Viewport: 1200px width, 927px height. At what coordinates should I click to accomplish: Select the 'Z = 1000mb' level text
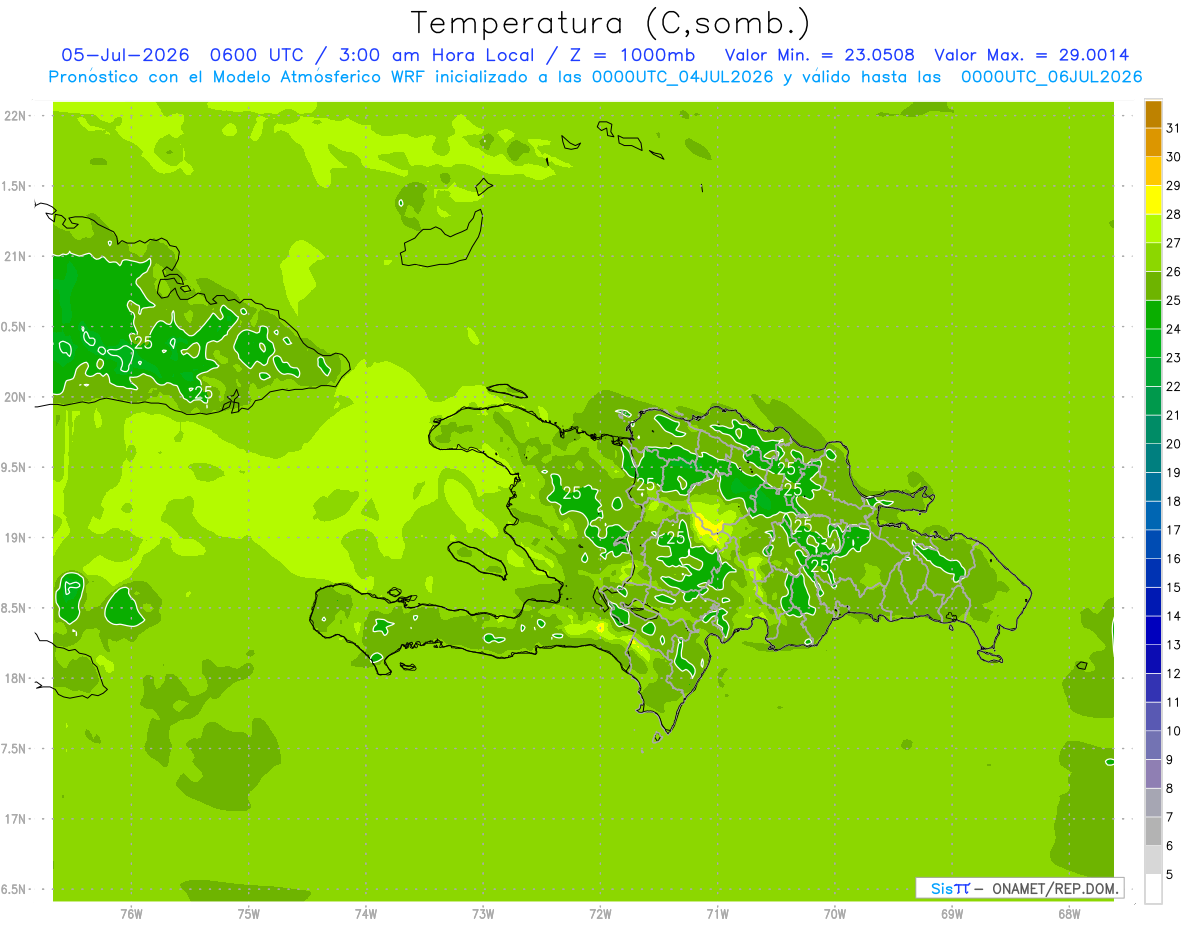[631, 55]
